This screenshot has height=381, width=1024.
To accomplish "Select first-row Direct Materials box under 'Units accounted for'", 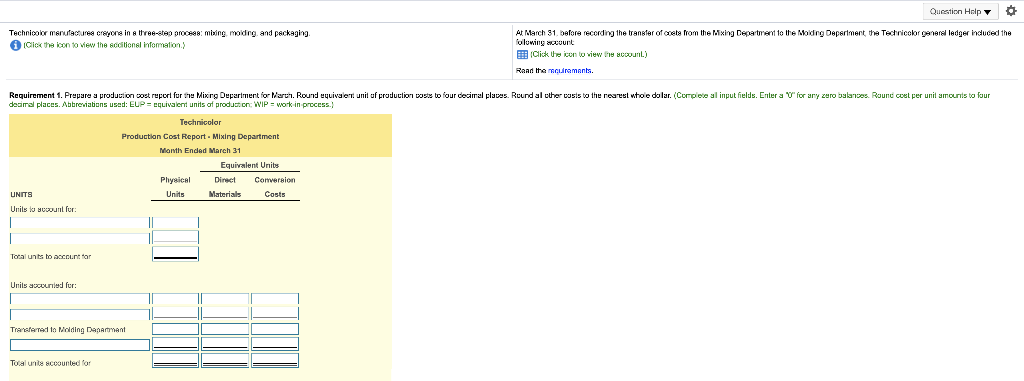I will pyautogui.click(x=225, y=299).
